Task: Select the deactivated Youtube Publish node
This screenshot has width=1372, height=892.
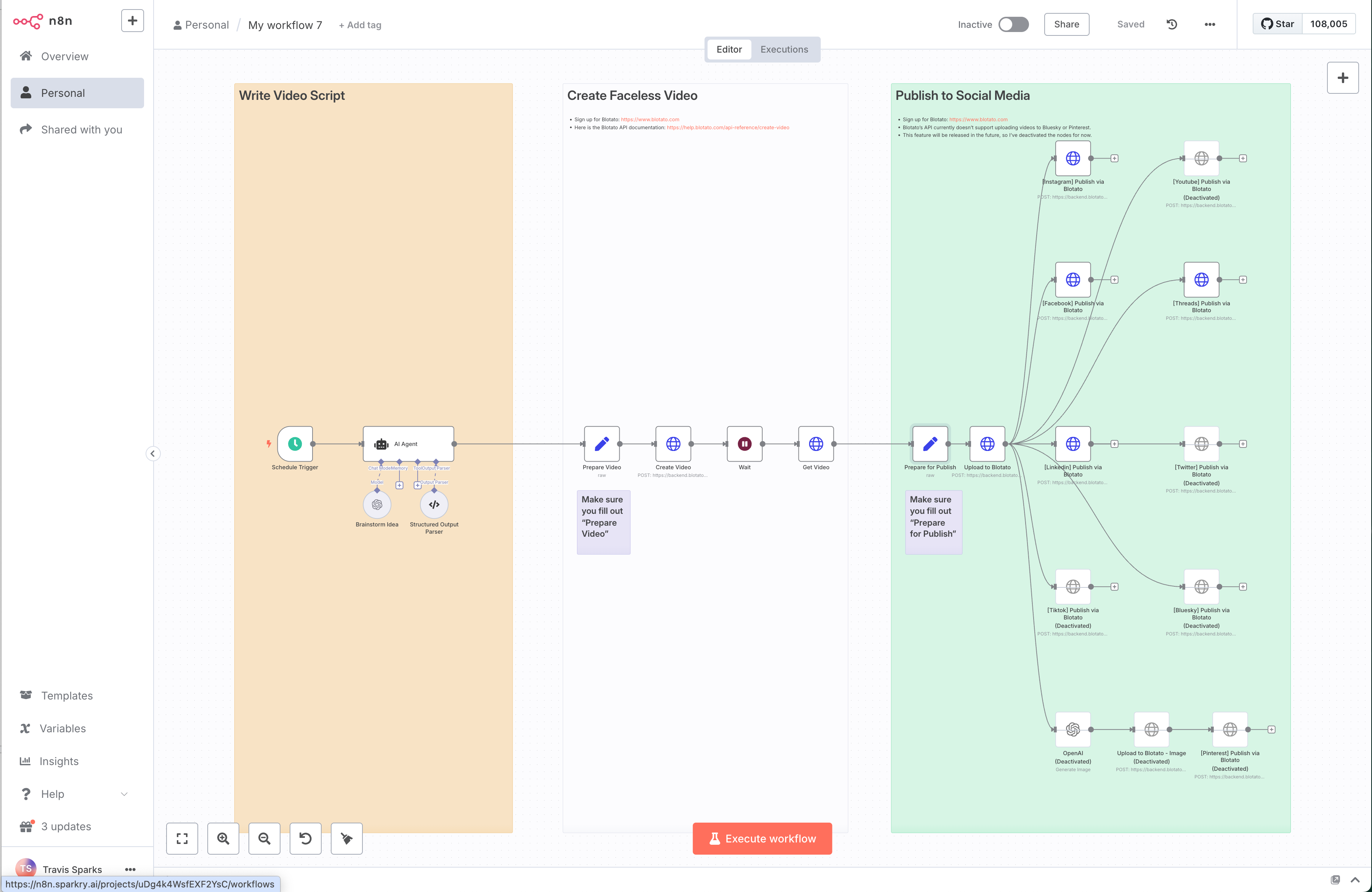Action: tap(1201, 158)
